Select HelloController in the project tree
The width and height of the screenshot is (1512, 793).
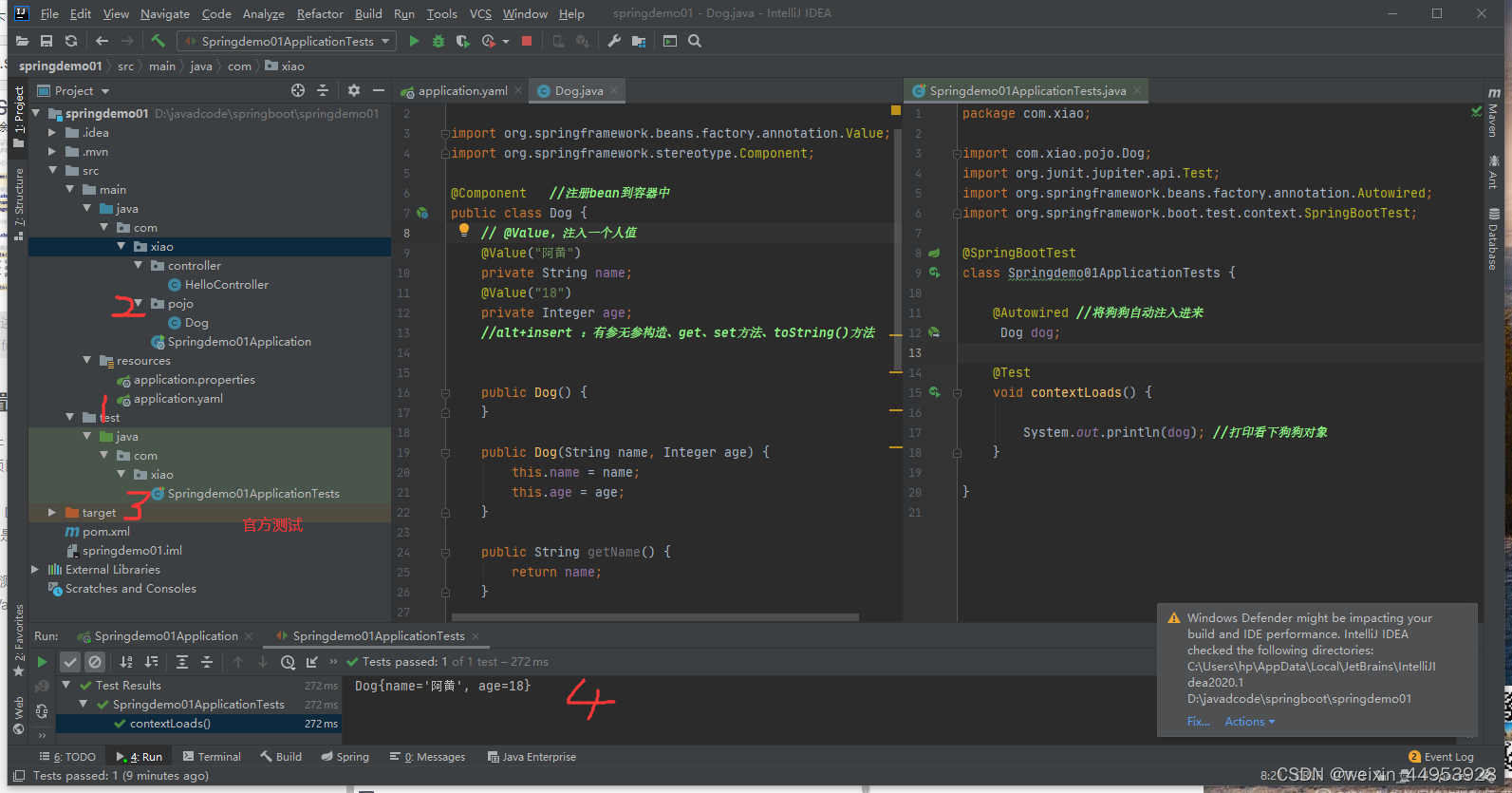[x=226, y=285]
